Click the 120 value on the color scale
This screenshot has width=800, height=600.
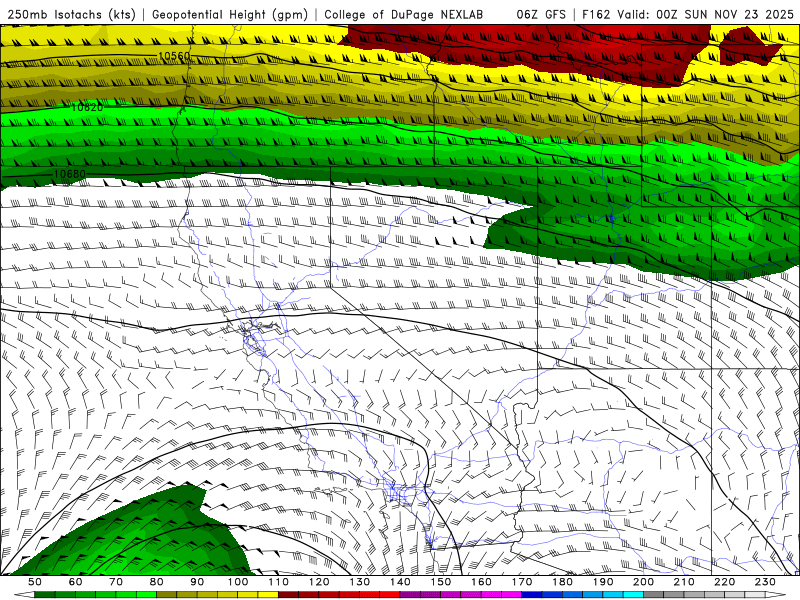pos(318,582)
